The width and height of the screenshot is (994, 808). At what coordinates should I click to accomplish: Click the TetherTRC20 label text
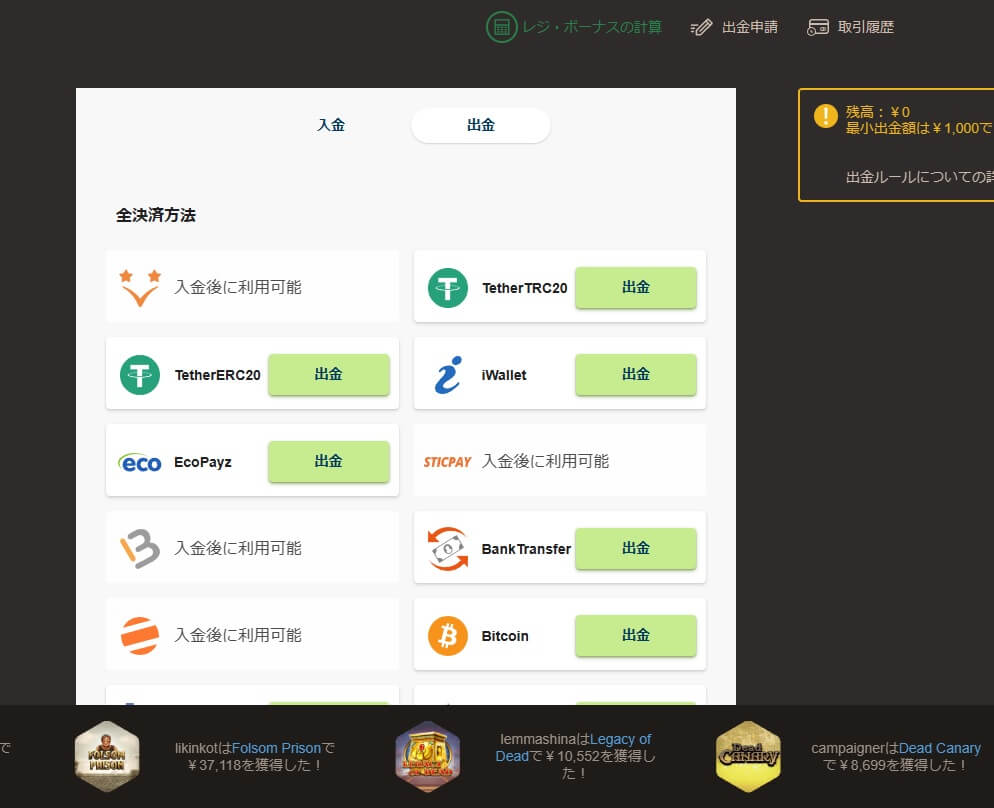pos(524,288)
